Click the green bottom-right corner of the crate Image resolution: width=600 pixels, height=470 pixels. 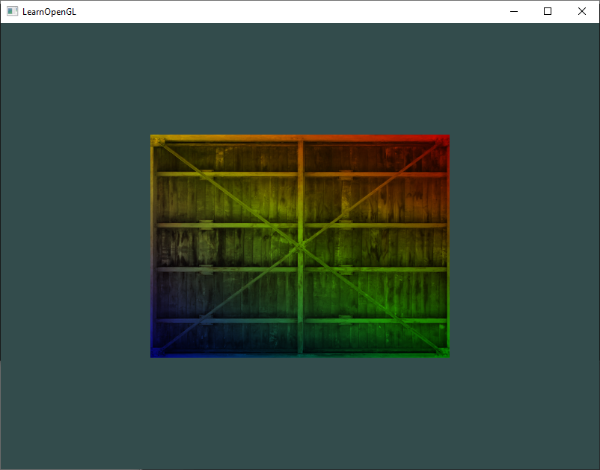coord(443,352)
